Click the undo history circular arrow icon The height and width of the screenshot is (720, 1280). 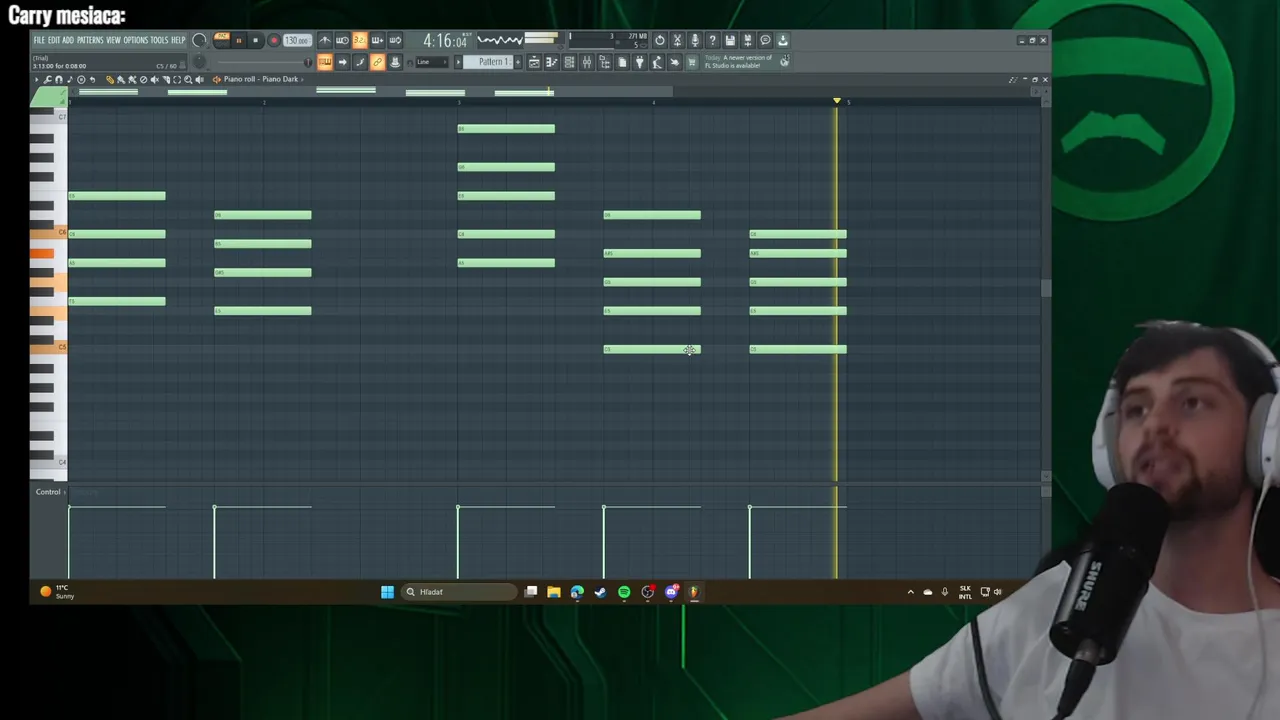tap(660, 40)
